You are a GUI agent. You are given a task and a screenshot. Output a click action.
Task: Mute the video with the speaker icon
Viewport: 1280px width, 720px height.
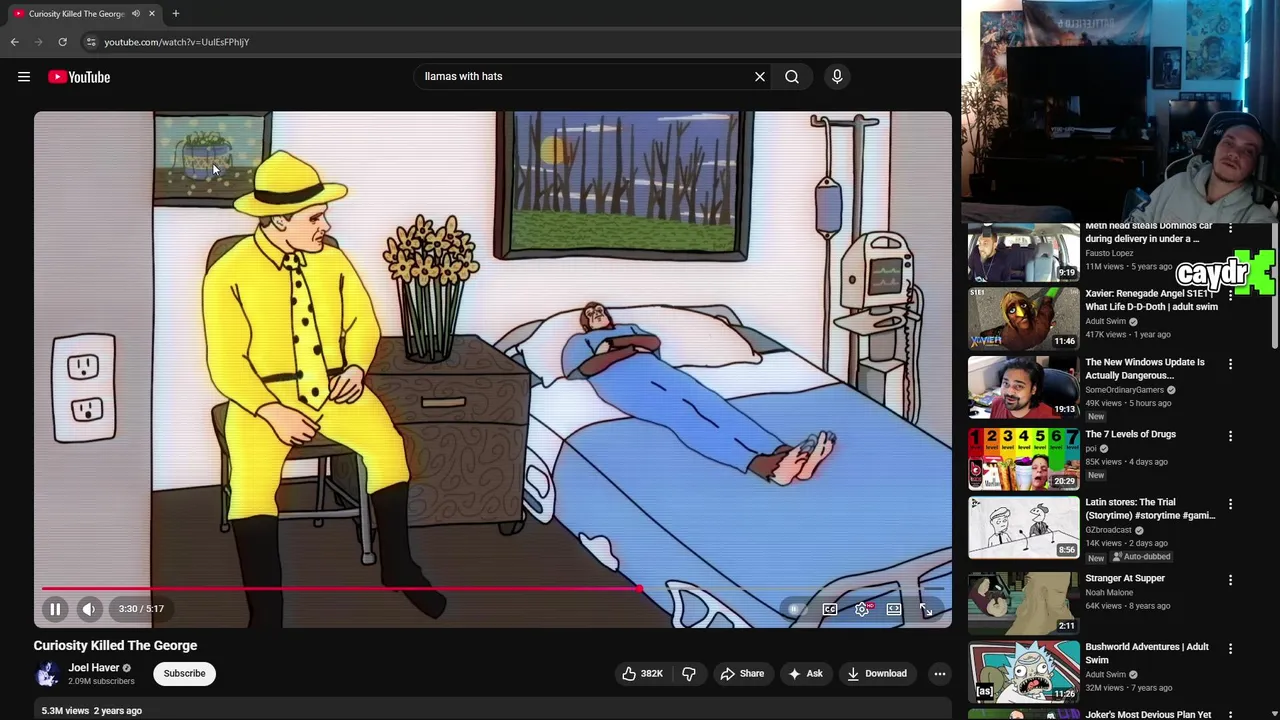coord(89,609)
